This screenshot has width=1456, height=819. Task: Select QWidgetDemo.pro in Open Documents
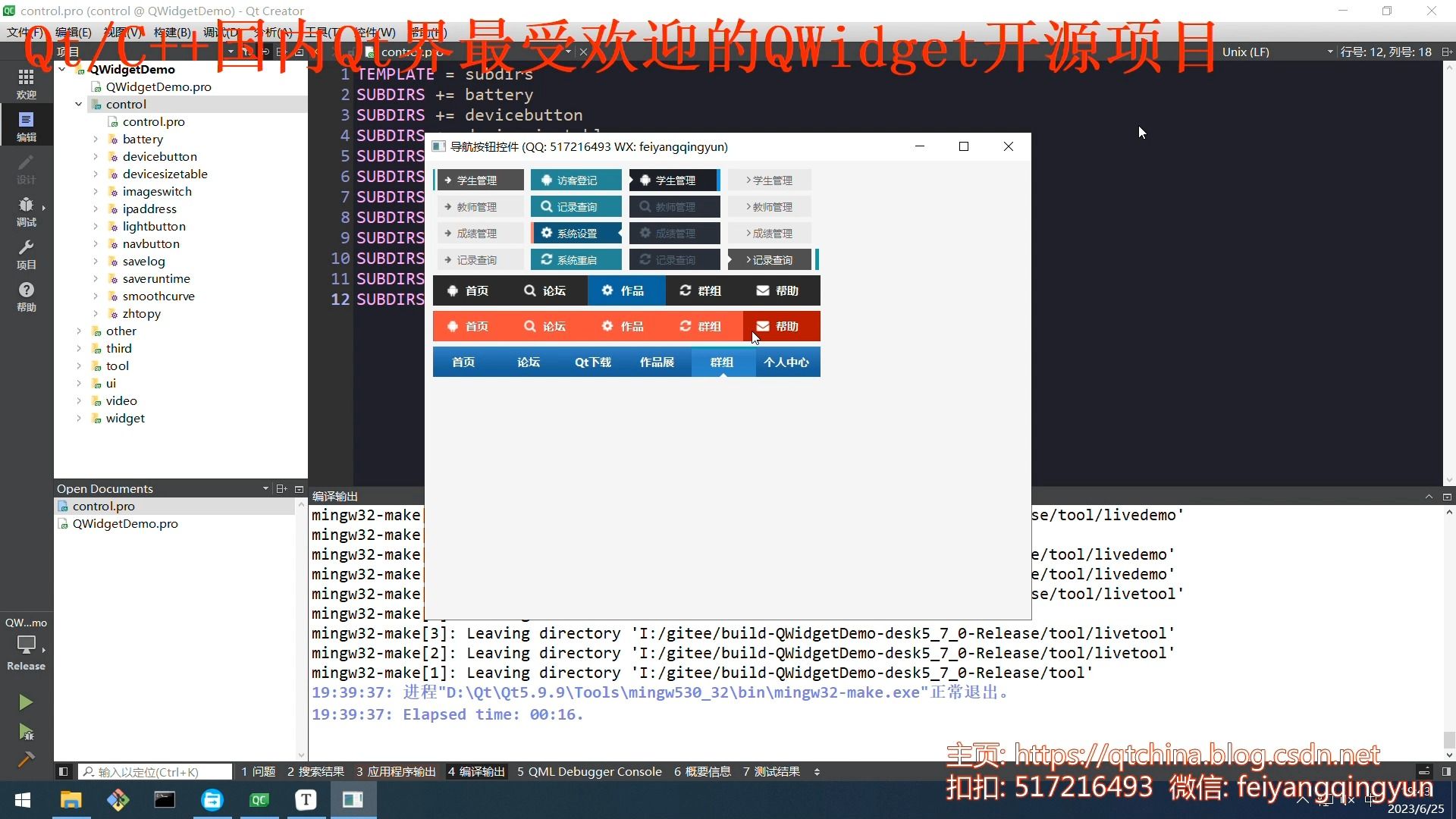(125, 523)
